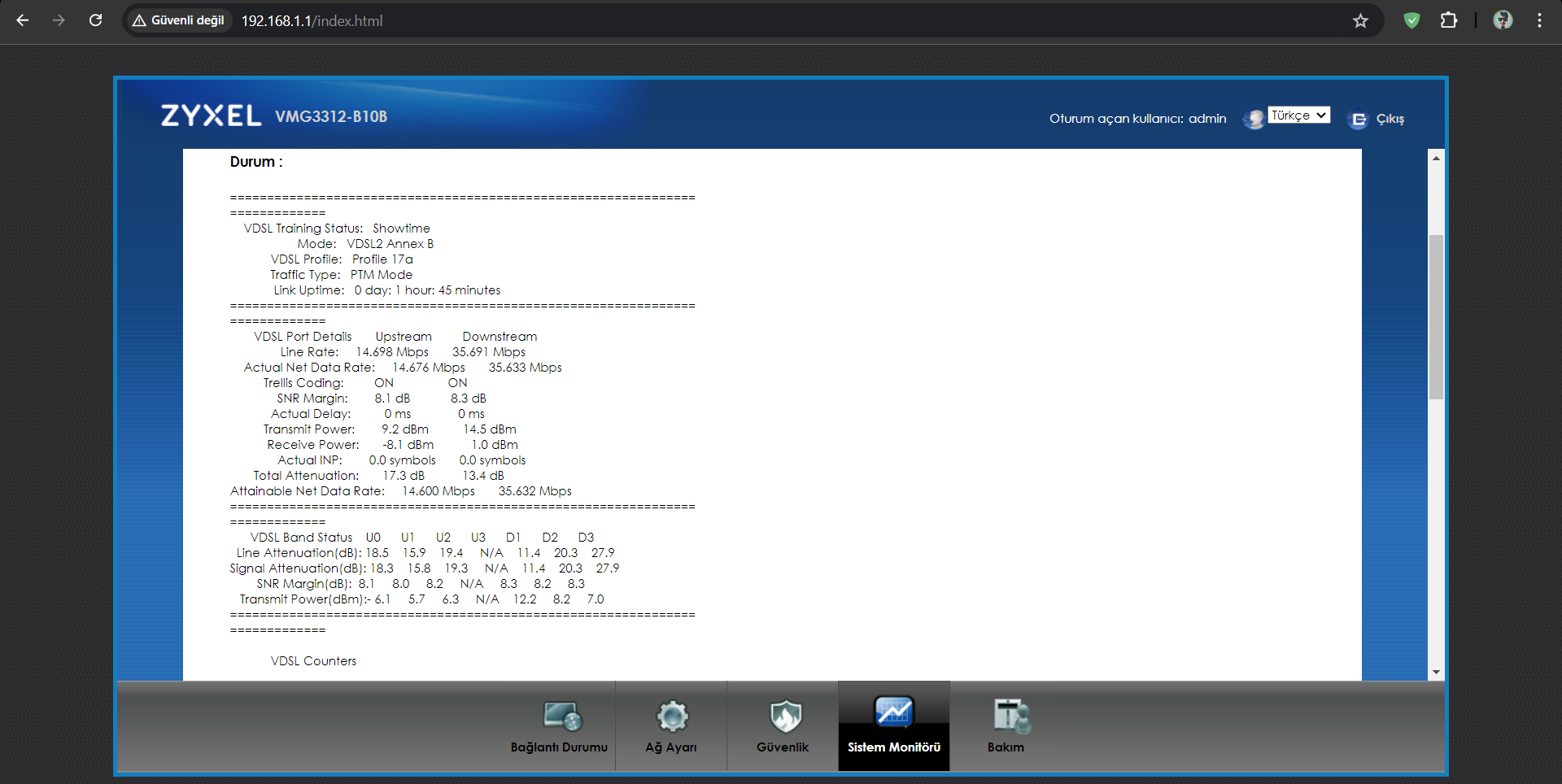Viewport: 1562px width, 784px height.
Task: Click the scrollbar down arrow
Action: coord(1436,672)
